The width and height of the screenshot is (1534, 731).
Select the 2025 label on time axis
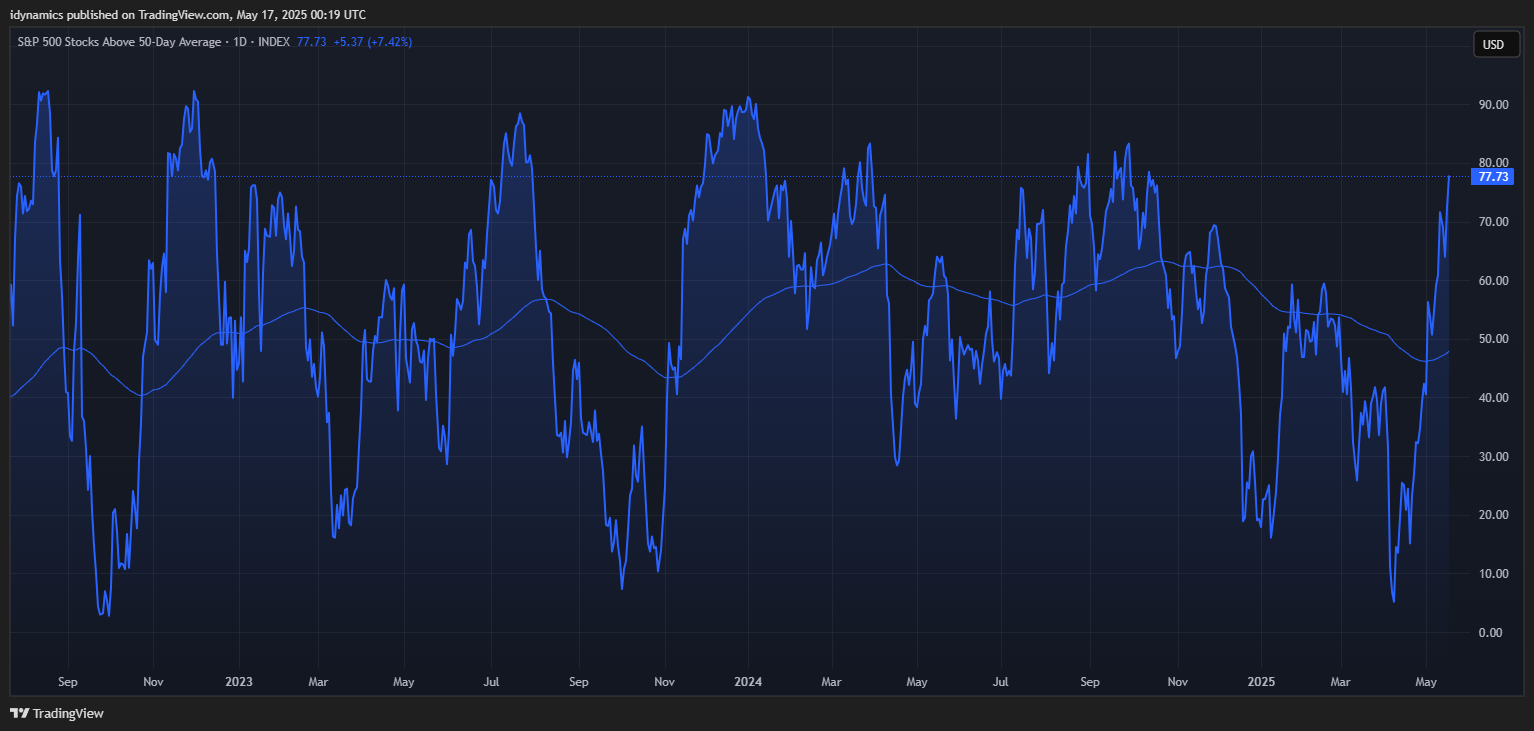(x=1261, y=682)
